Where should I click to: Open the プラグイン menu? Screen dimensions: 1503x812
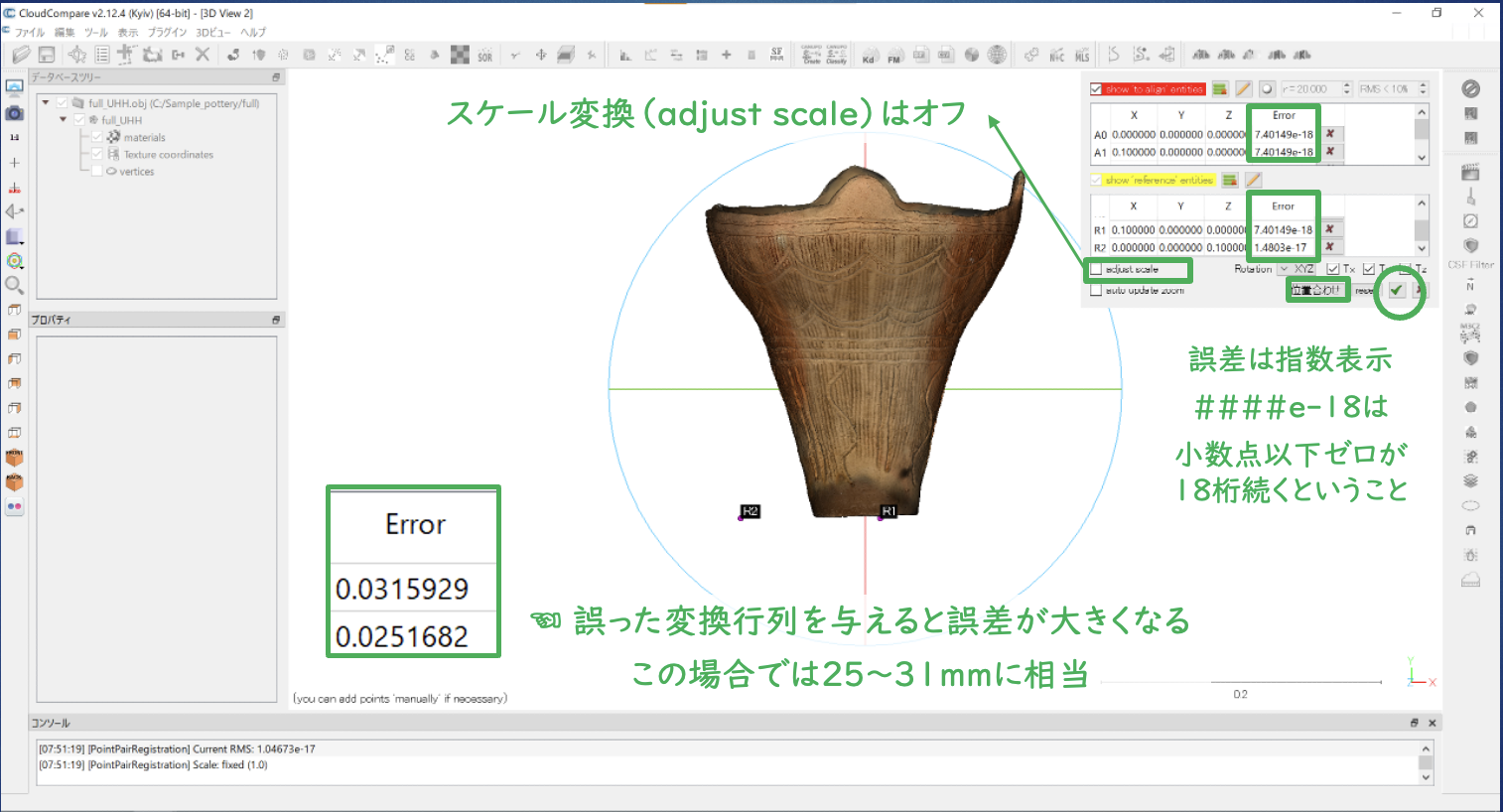point(167,32)
